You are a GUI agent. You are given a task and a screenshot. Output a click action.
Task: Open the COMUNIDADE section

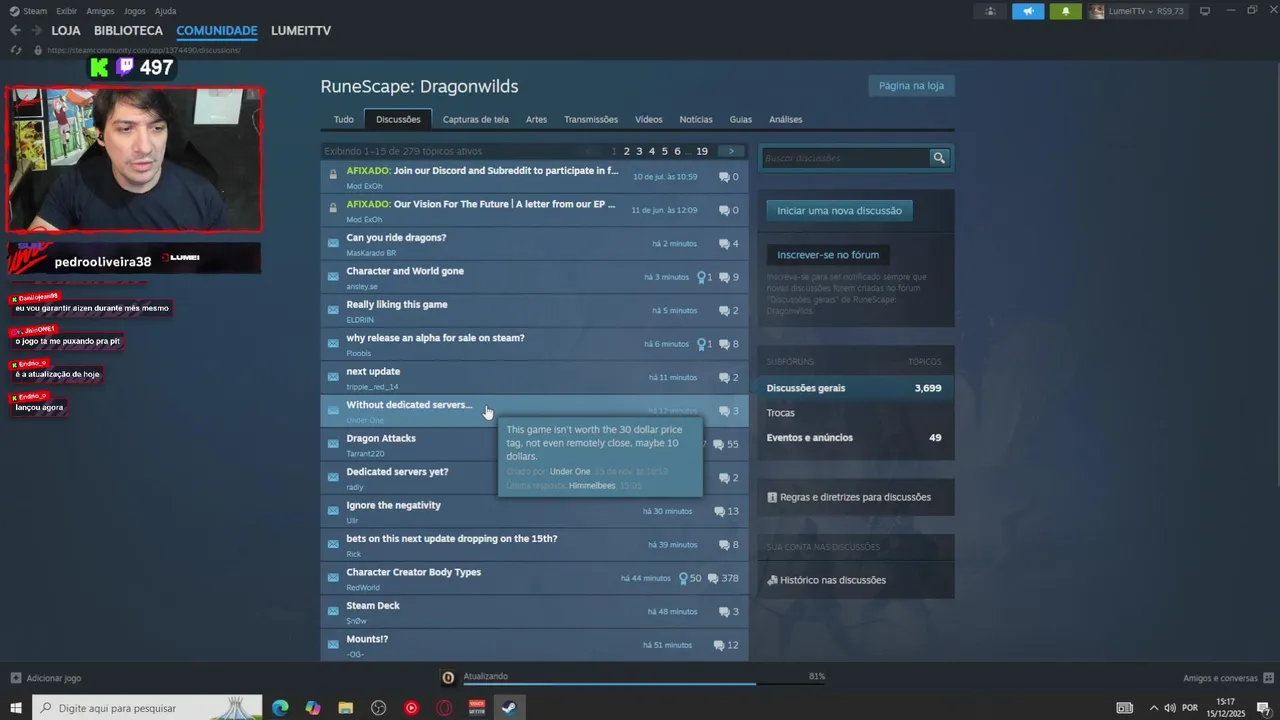click(217, 31)
